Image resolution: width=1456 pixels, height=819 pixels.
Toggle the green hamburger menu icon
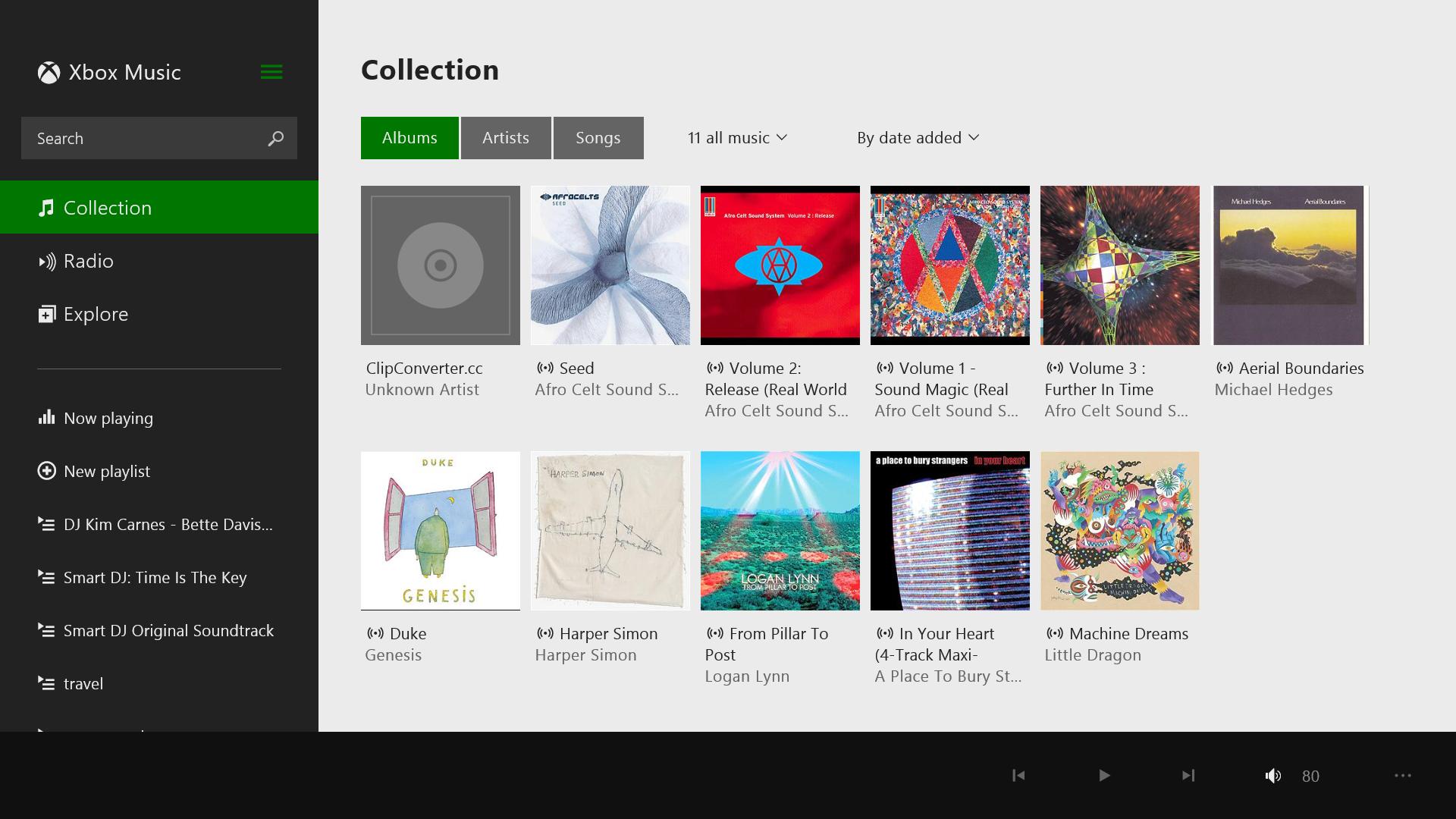[x=271, y=72]
